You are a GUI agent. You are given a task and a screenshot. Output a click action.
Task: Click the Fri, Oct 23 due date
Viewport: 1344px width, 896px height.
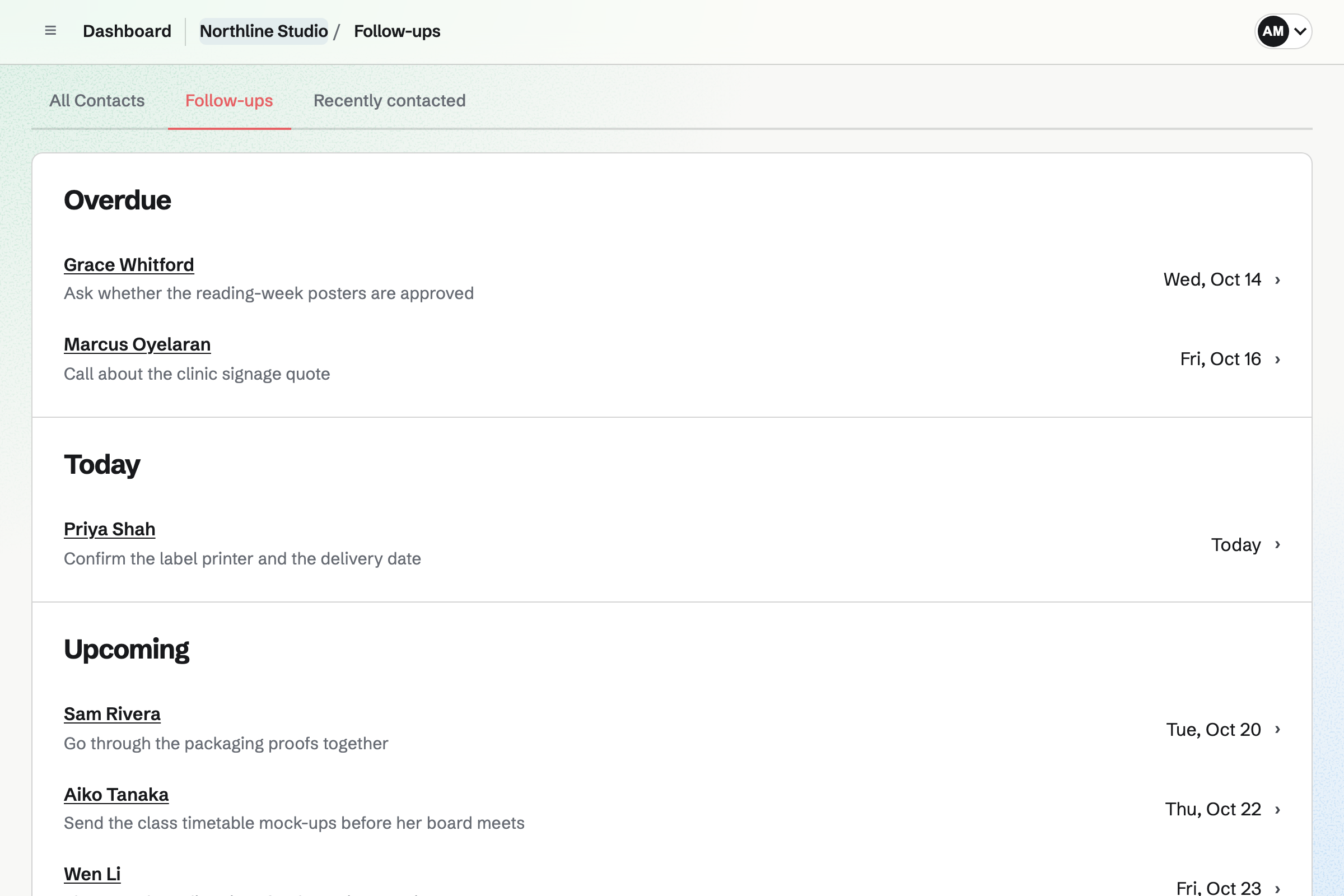click(1219, 888)
